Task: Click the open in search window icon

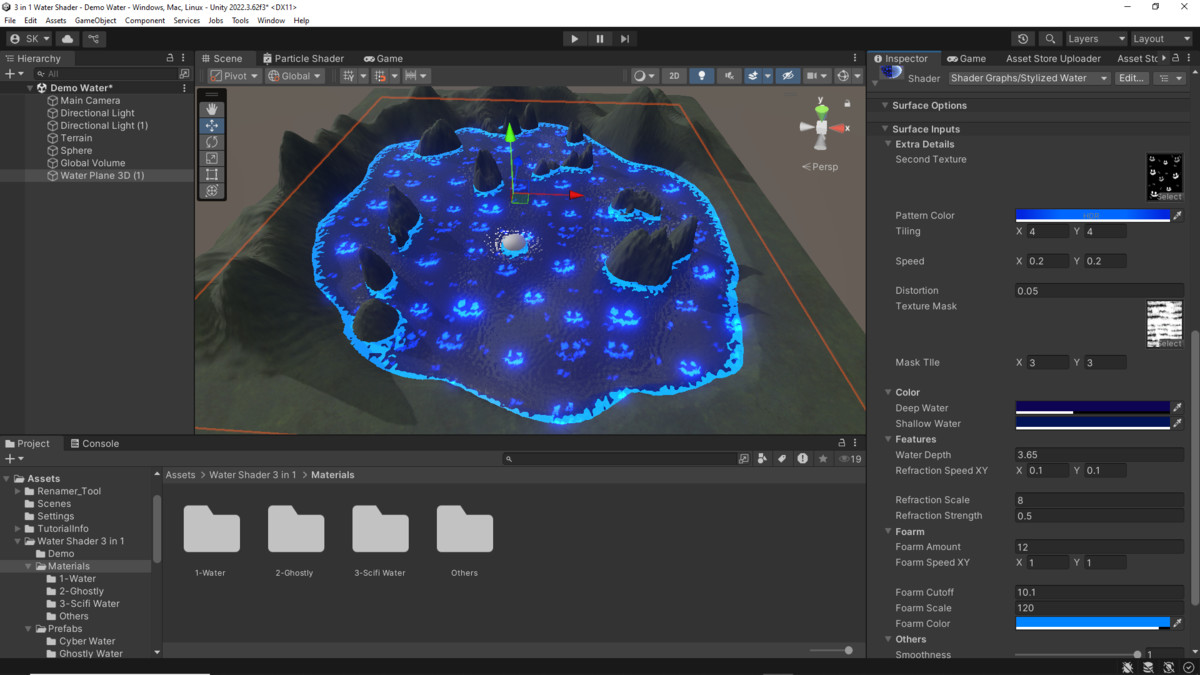Action: [743, 459]
